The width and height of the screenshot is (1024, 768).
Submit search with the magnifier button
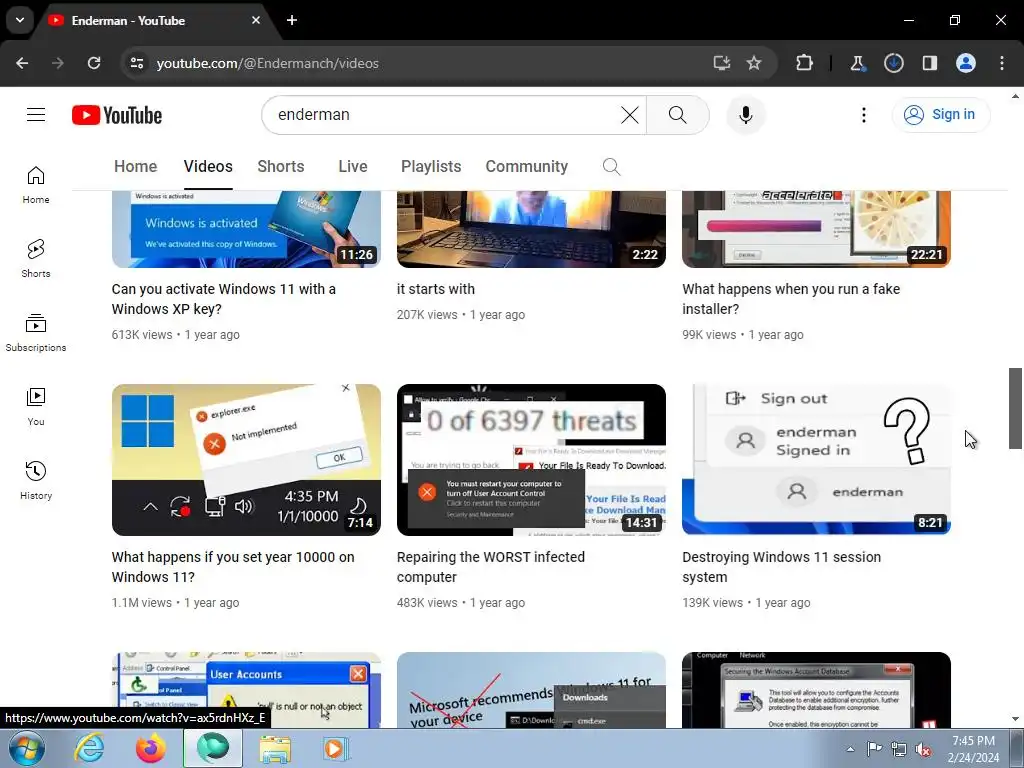(678, 115)
